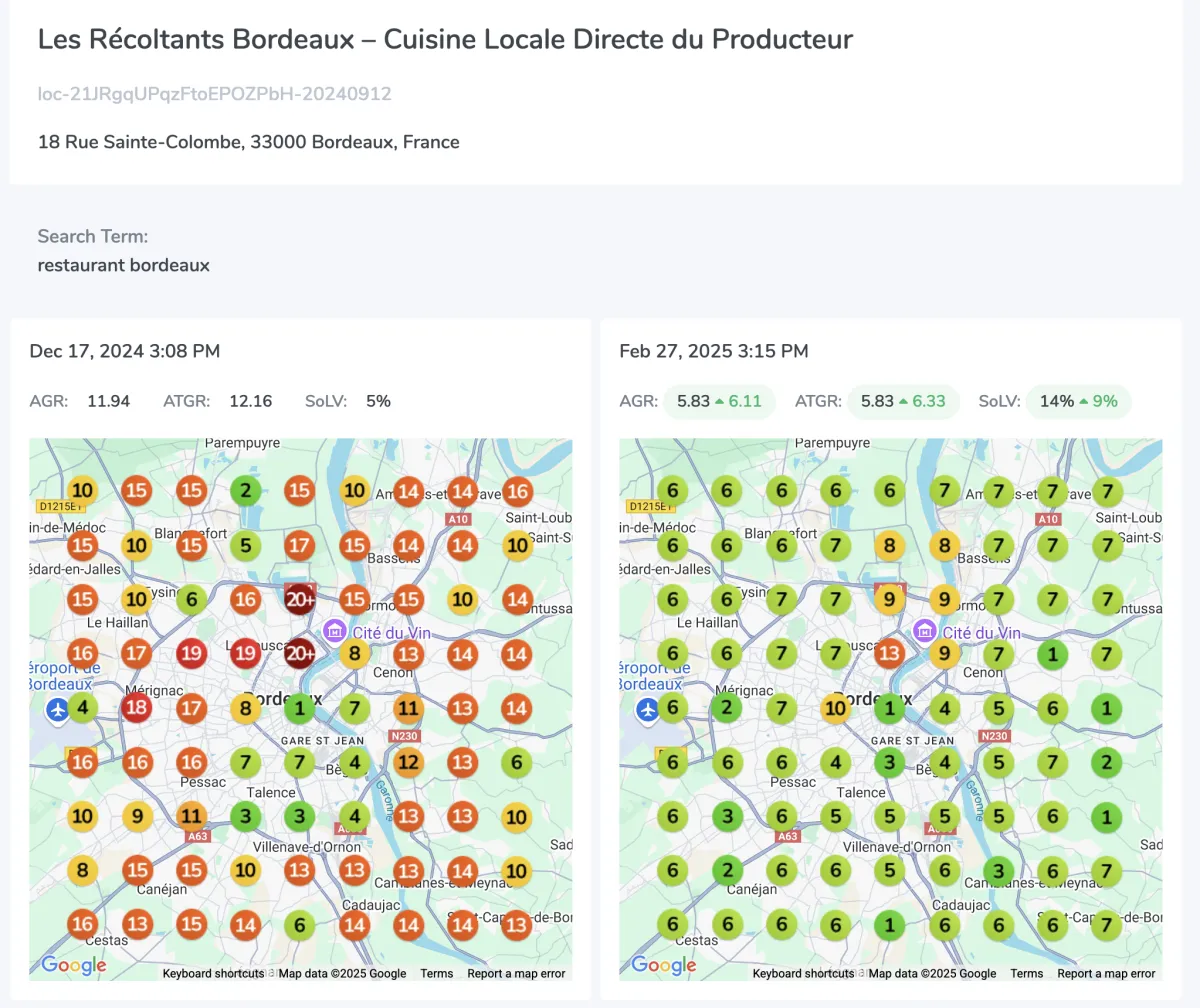Screen dimensions: 1200x1008
Task: Click rank 5 marker on Dec 17 map
Action: tap(246, 546)
